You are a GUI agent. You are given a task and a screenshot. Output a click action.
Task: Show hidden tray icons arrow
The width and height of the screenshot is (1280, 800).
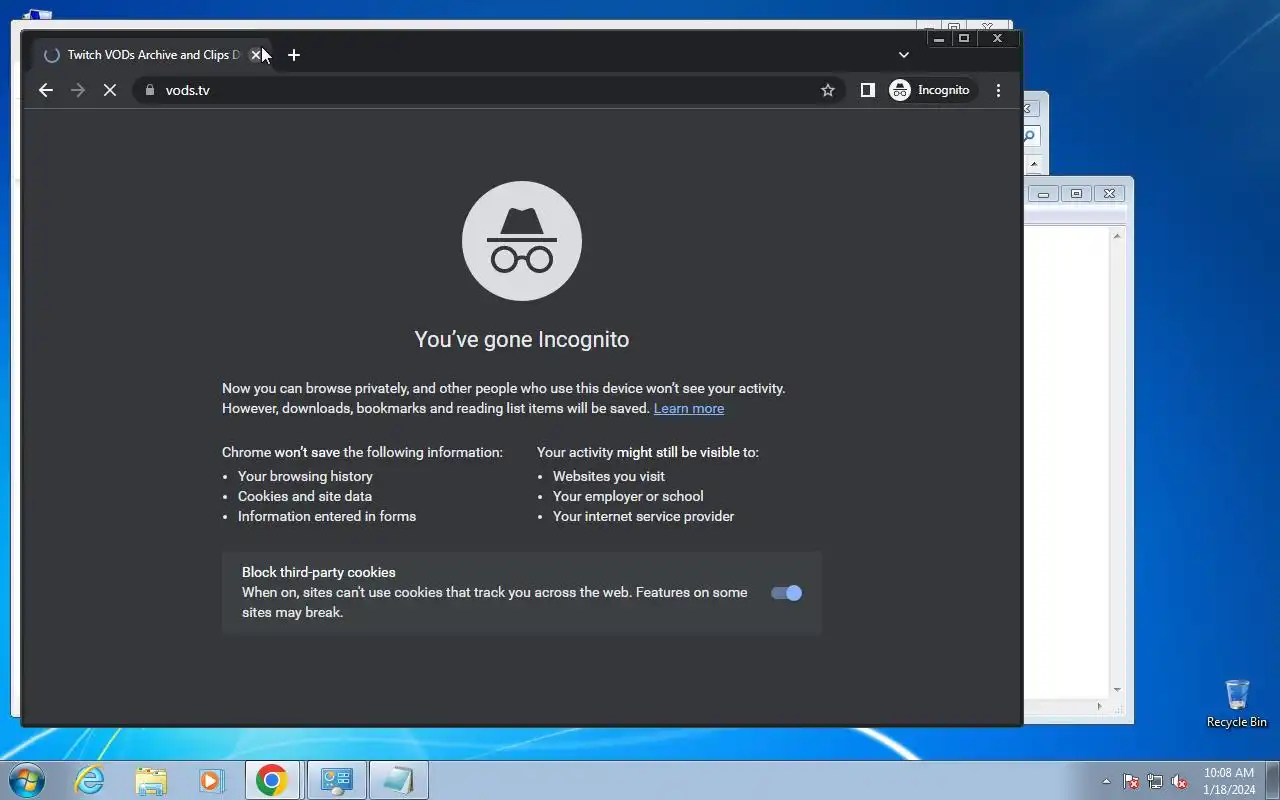pyautogui.click(x=1106, y=781)
